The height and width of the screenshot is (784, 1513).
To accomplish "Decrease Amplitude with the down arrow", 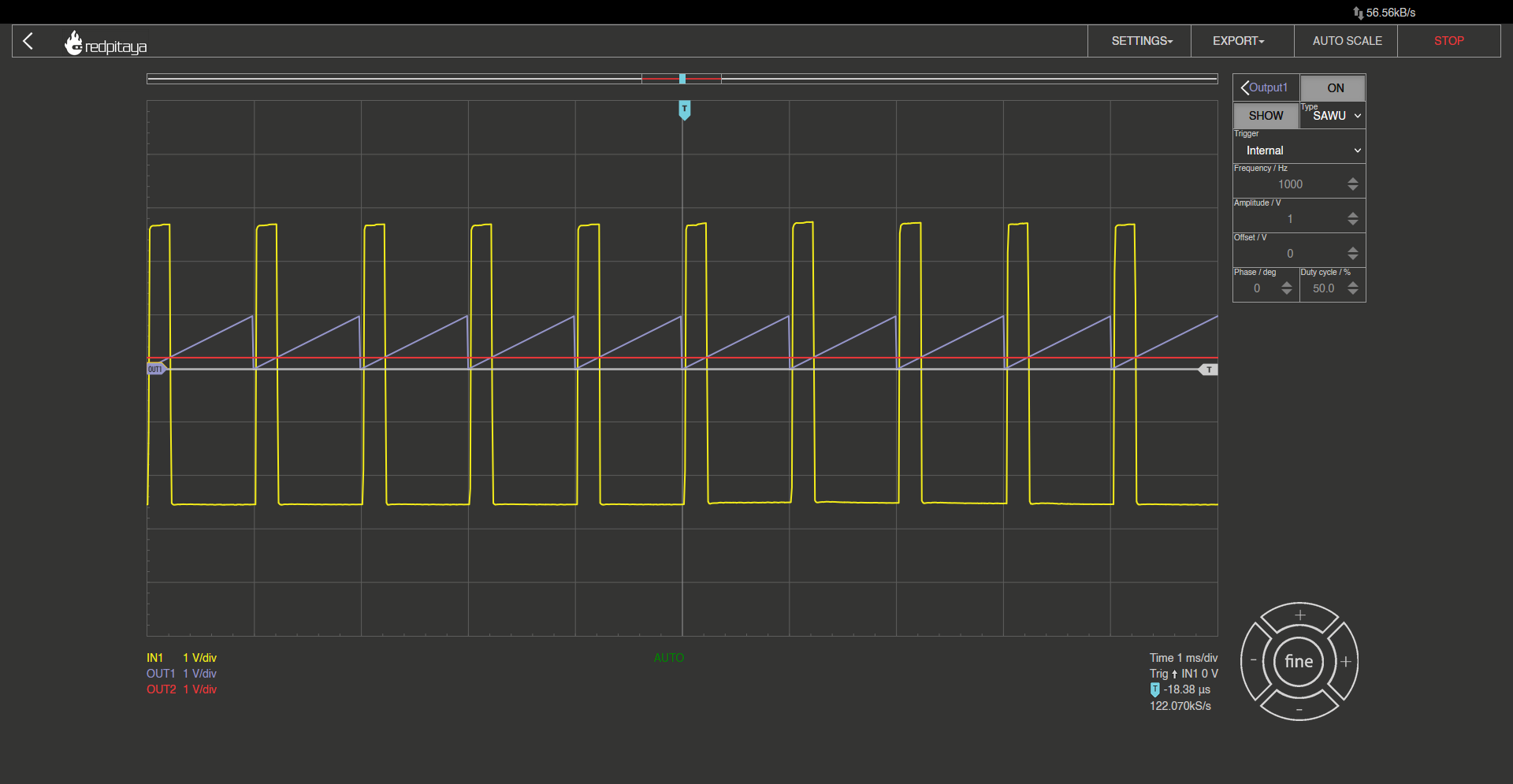I will click(x=1353, y=223).
